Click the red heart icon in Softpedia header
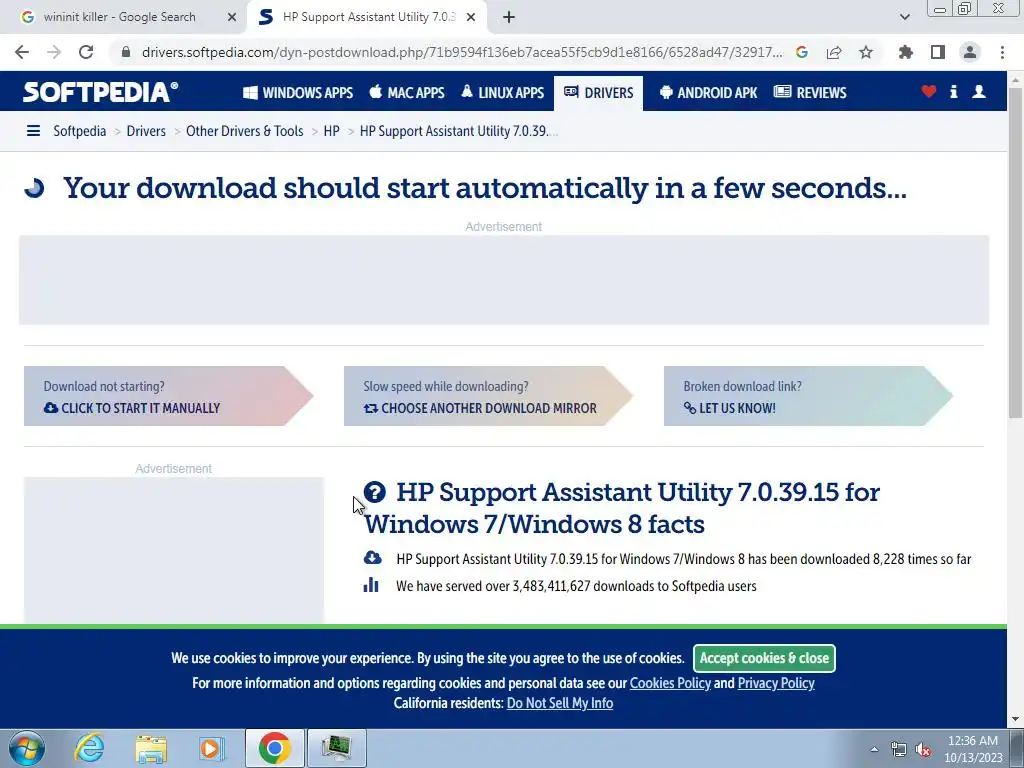This screenshot has height=768, width=1024. click(x=929, y=91)
